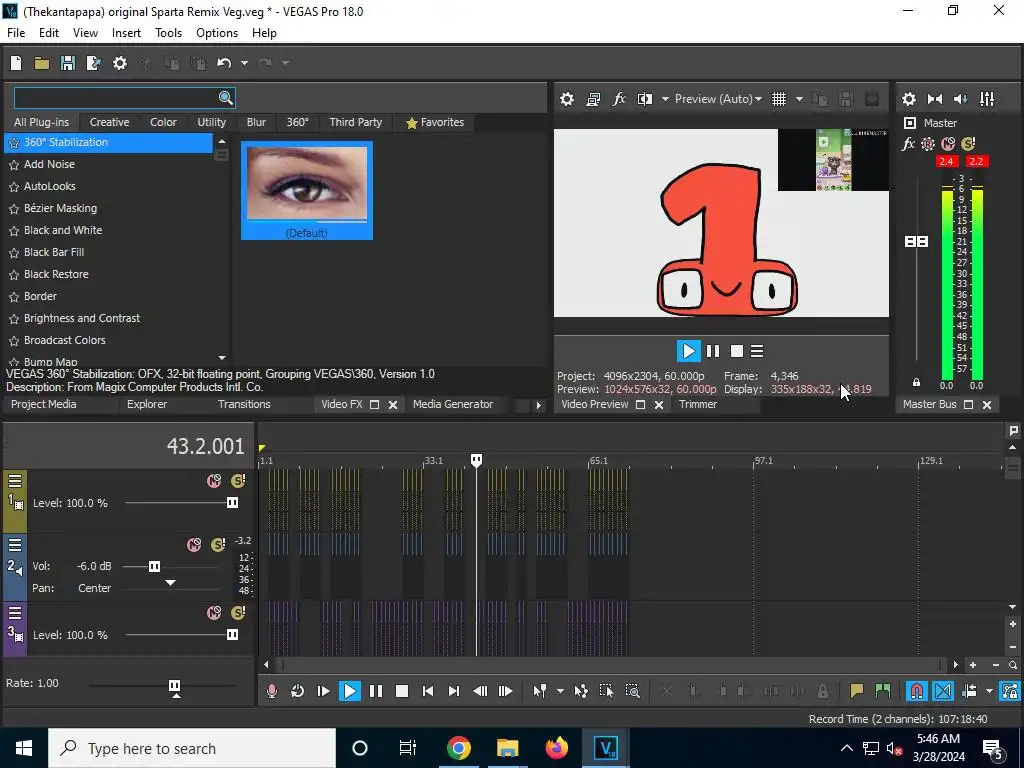Open a project with folder icon
The width and height of the screenshot is (1024, 768).
point(42,63)
